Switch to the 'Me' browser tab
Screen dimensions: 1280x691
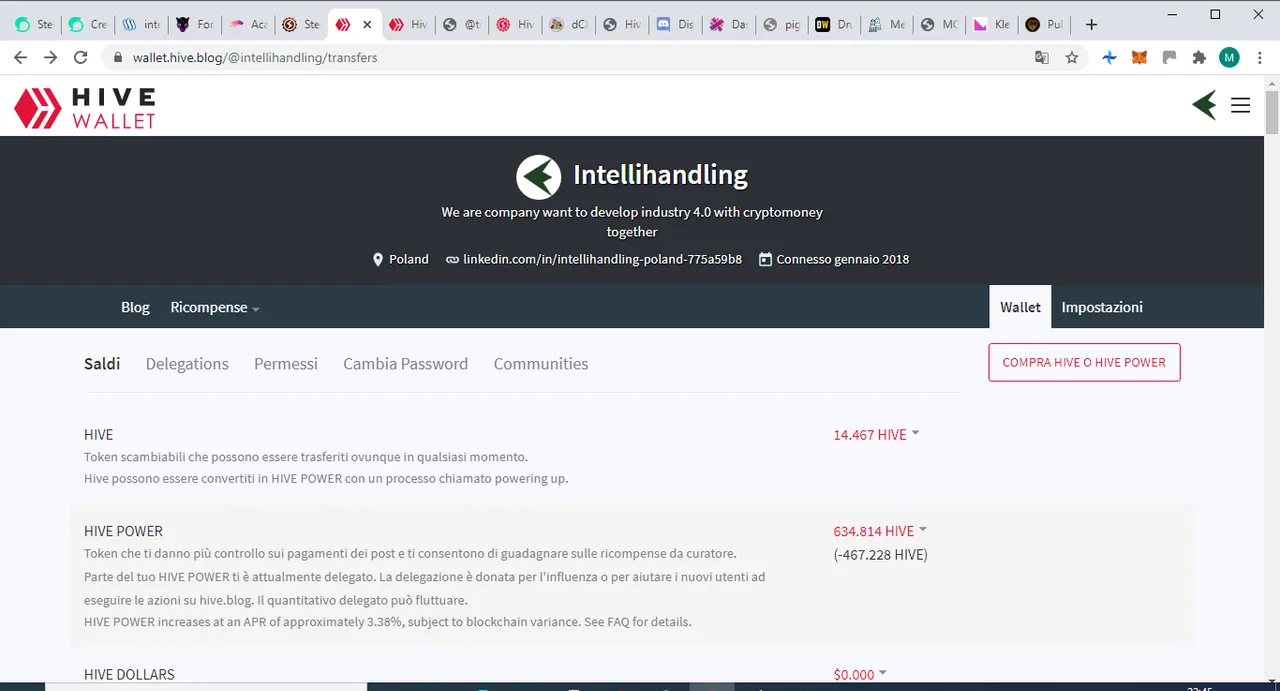(x=887, y=24)
